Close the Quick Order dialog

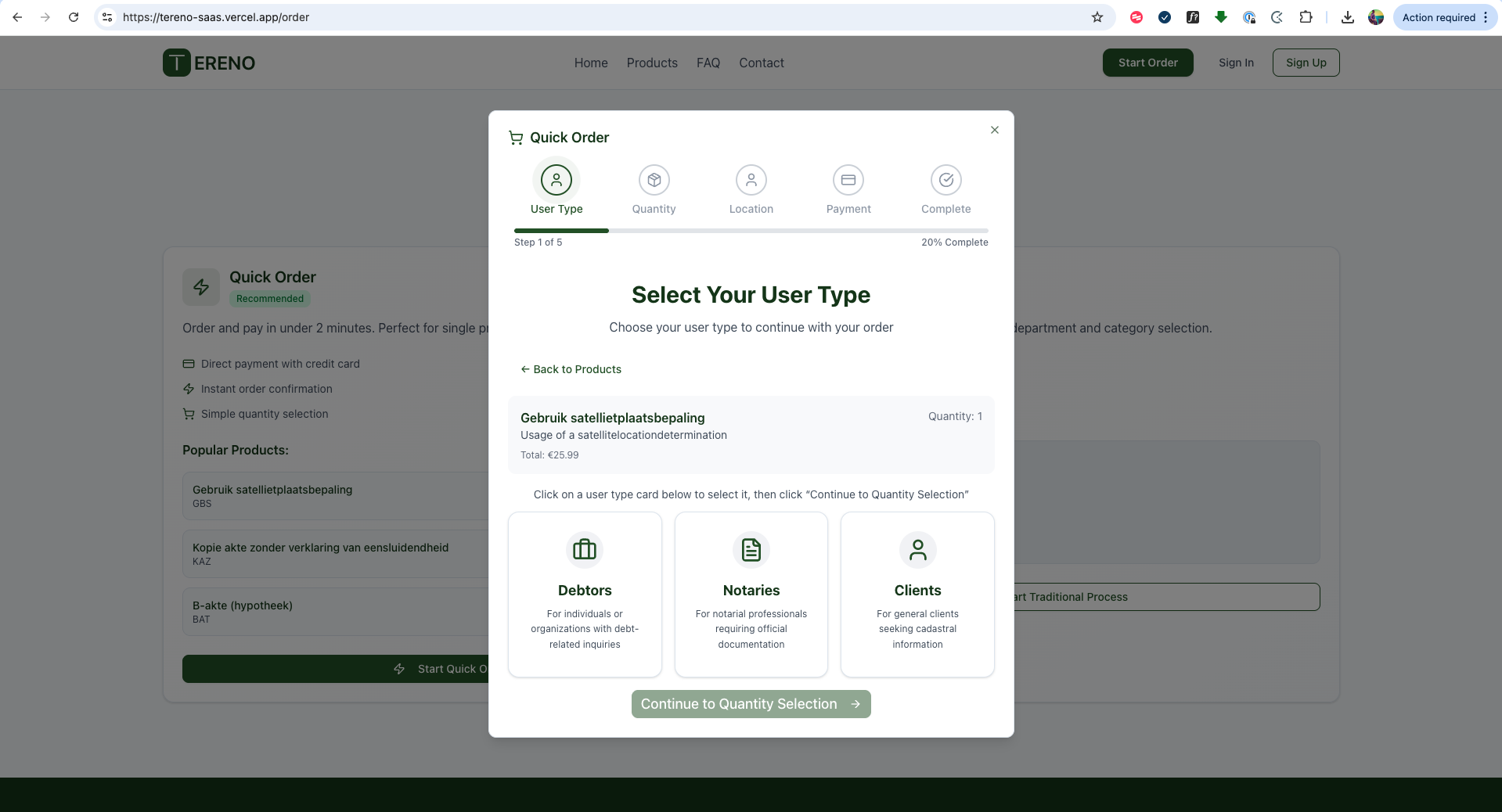click(x=995, y=130)
